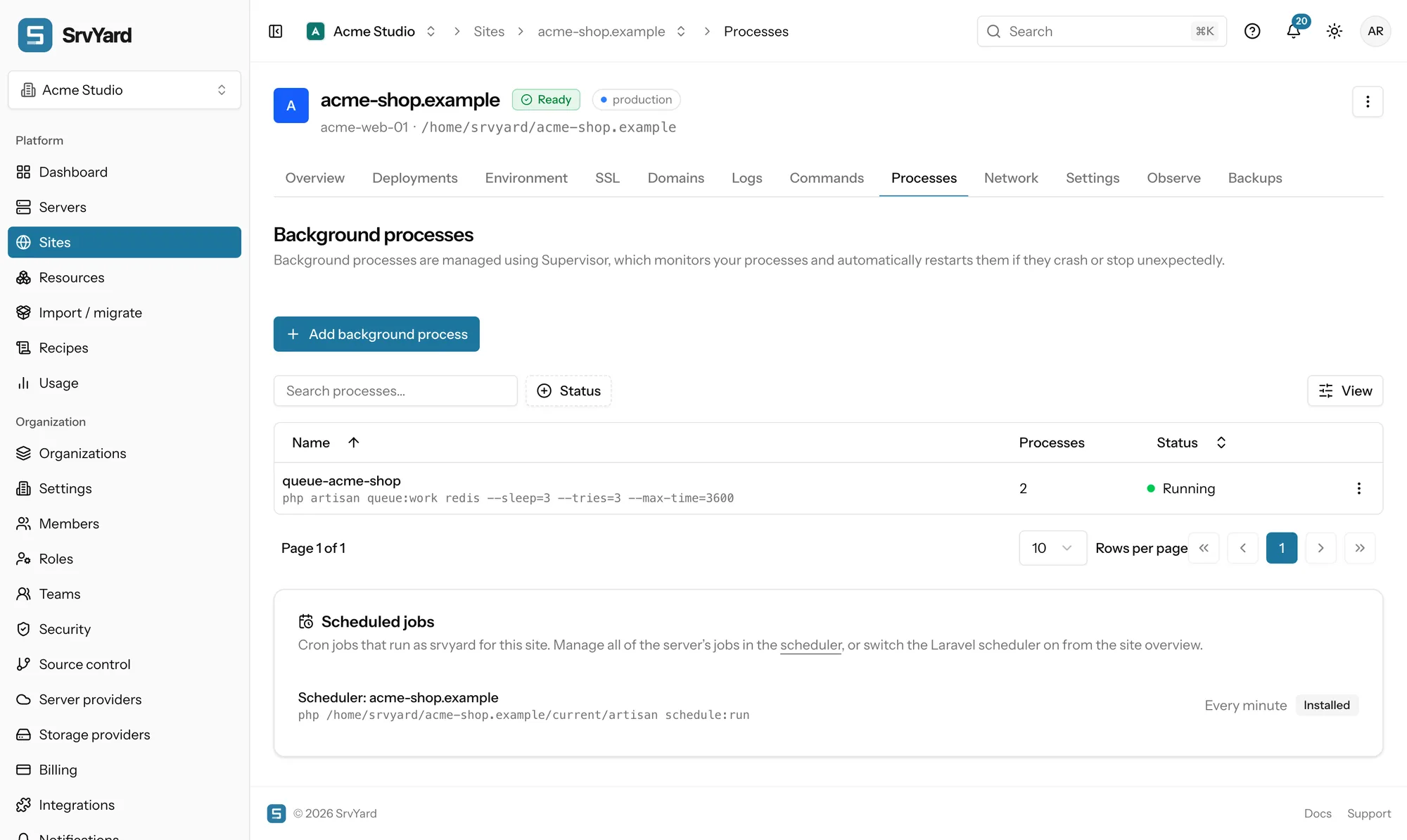
Task: Open the Support footer link
Action: pos(1369,813)
